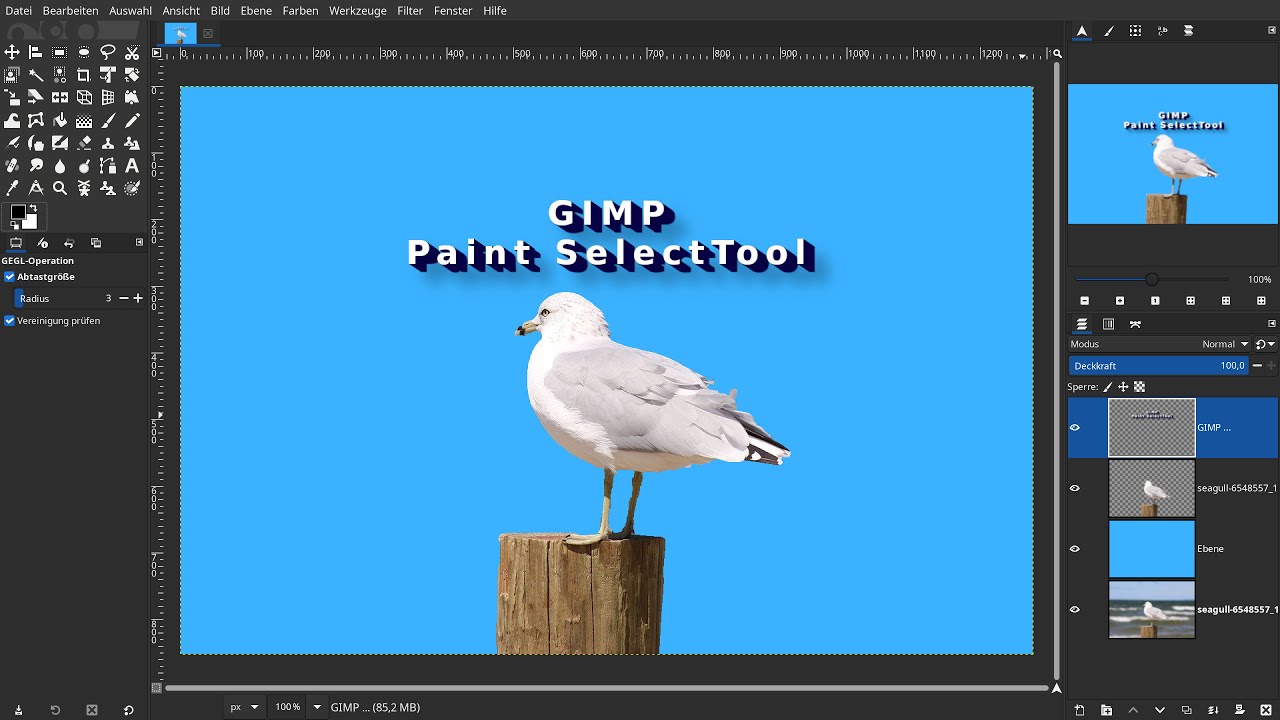Screen dimensions: 1280x720
Task: Select the Paintbrush tool
Action: tap(108, 120)
